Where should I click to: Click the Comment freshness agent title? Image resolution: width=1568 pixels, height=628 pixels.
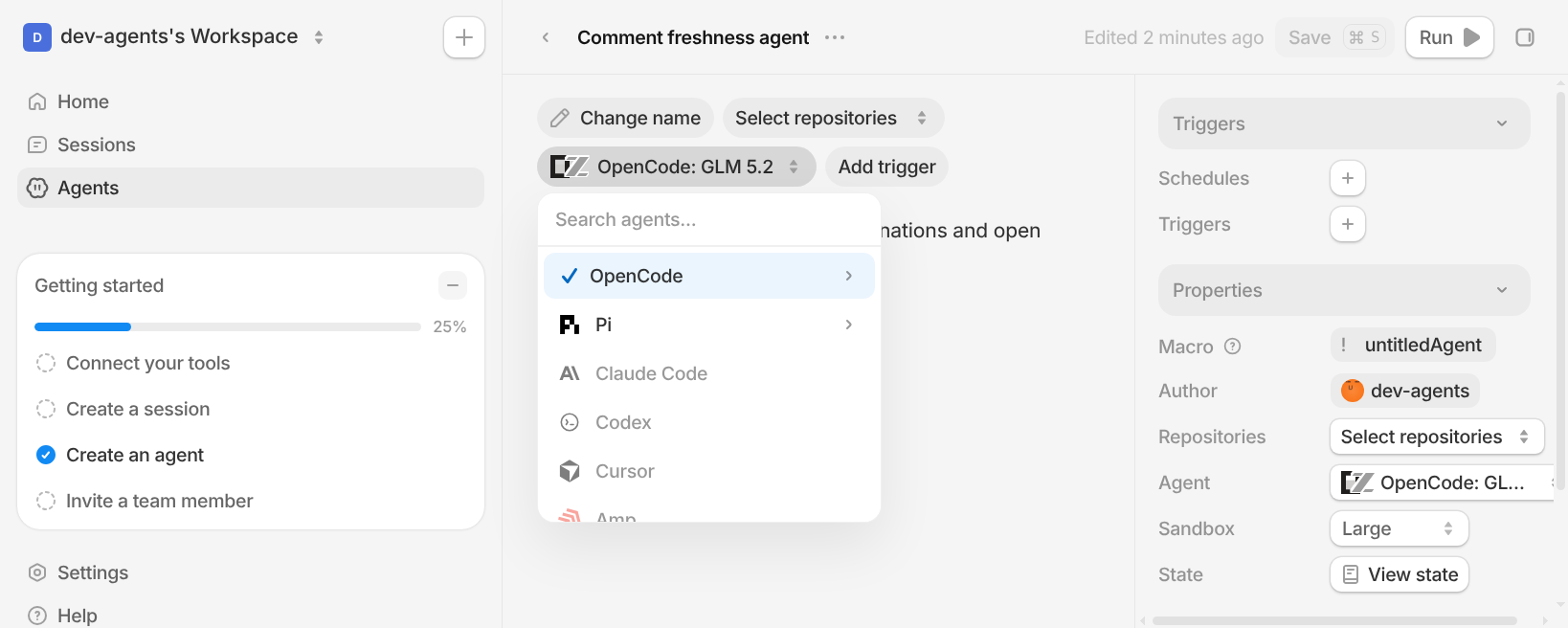click(x=693, y=37)
